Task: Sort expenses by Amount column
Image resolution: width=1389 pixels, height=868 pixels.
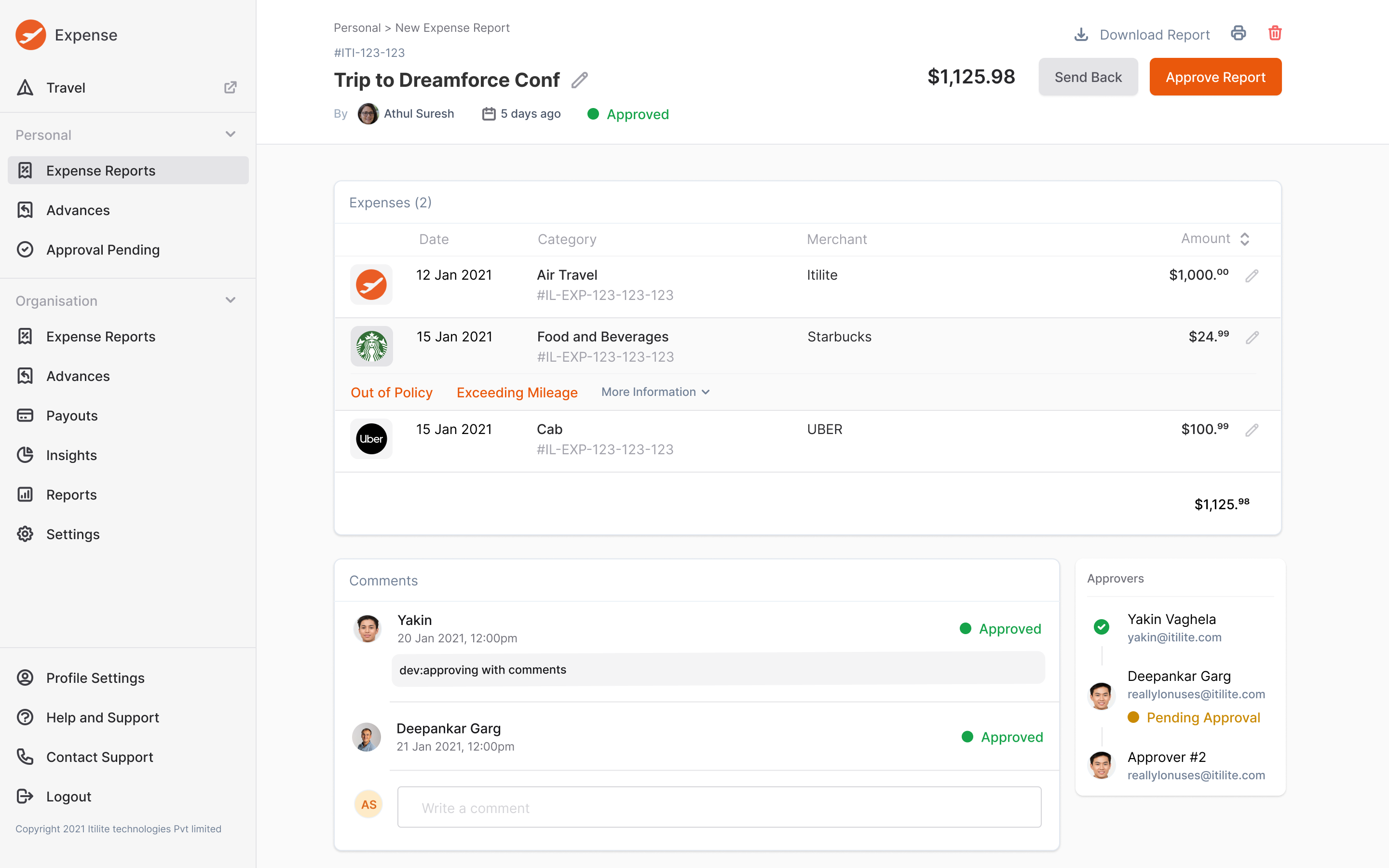Action: pyautogui.click(x=1244, y=239)
